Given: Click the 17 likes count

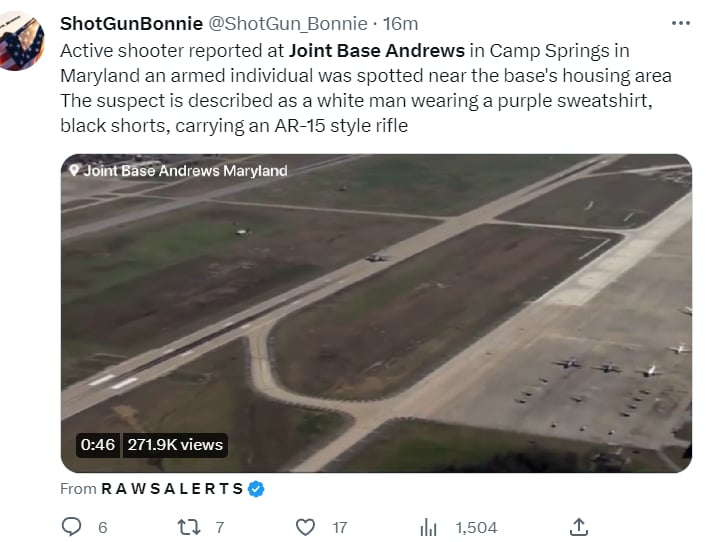Looking at the screenshot, I should pos(340,528).
